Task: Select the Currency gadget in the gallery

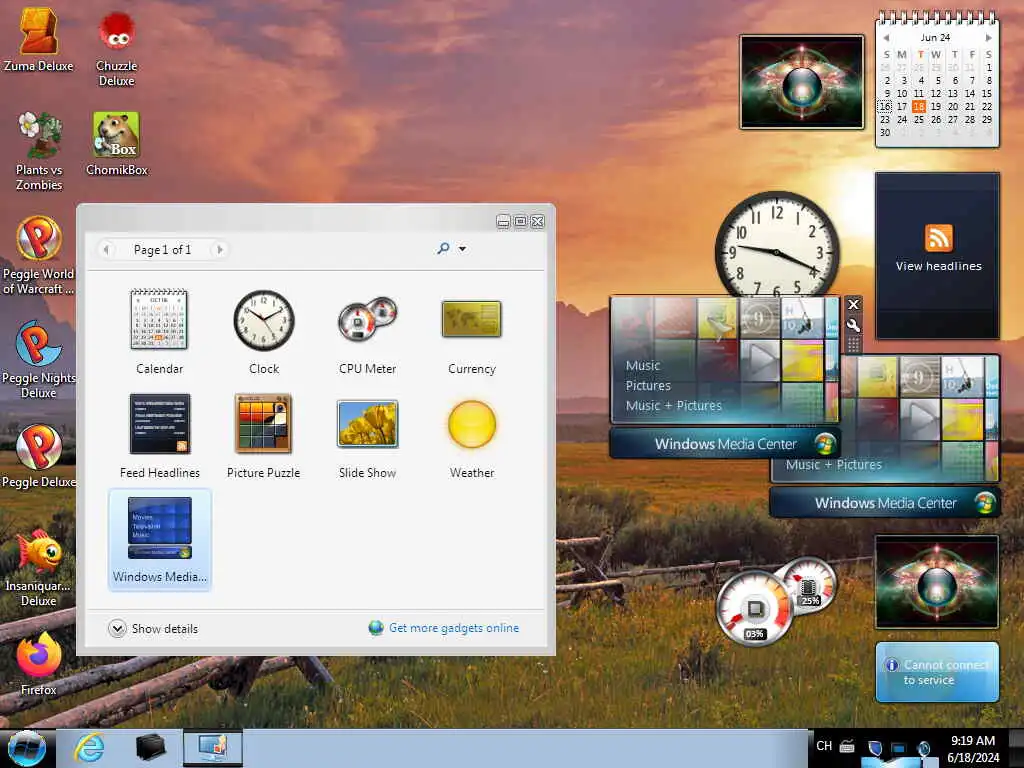Action: pyautogui.click(x=472, y=336)
